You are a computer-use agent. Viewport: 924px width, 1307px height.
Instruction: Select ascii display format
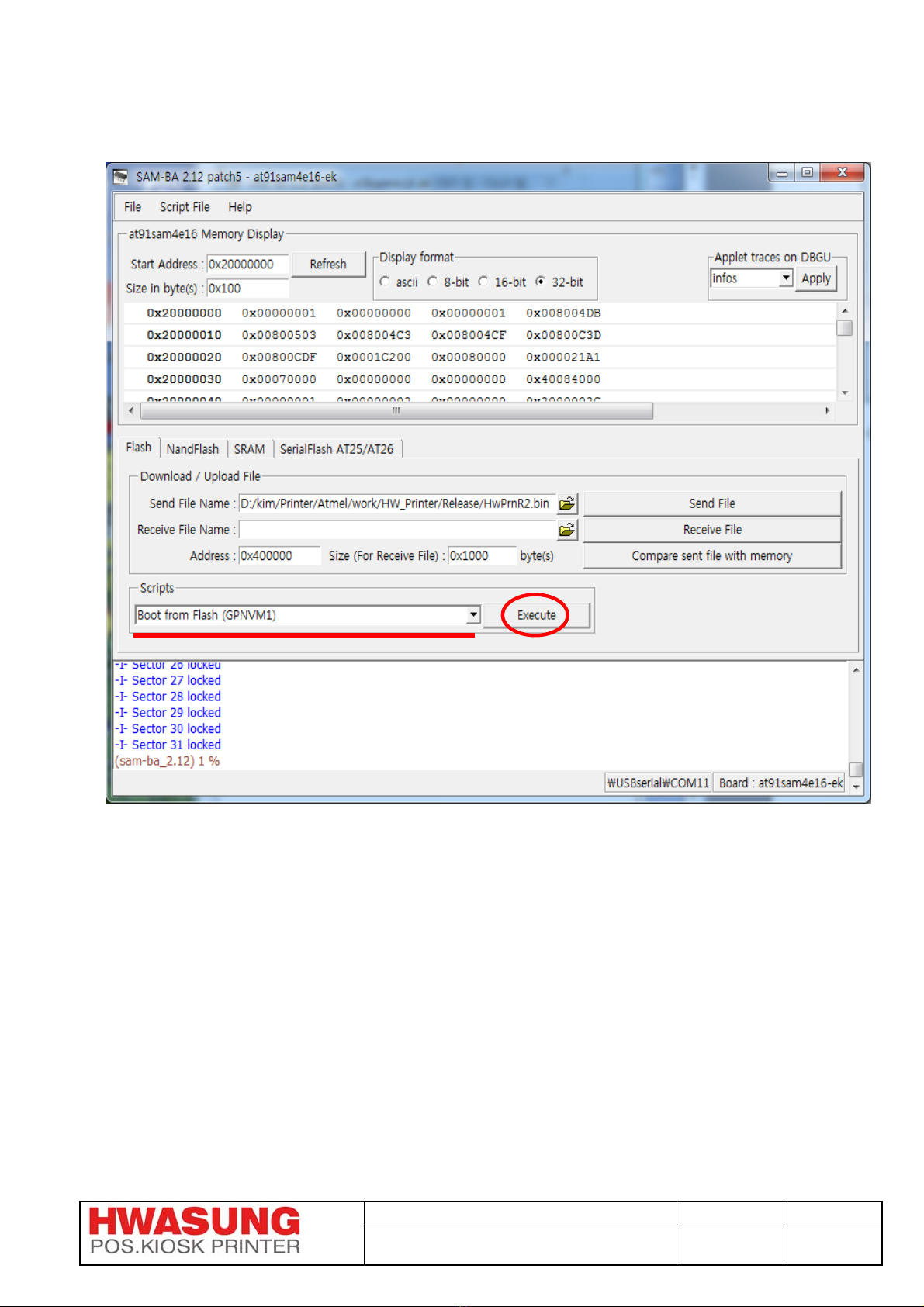[x=386, y=282]
